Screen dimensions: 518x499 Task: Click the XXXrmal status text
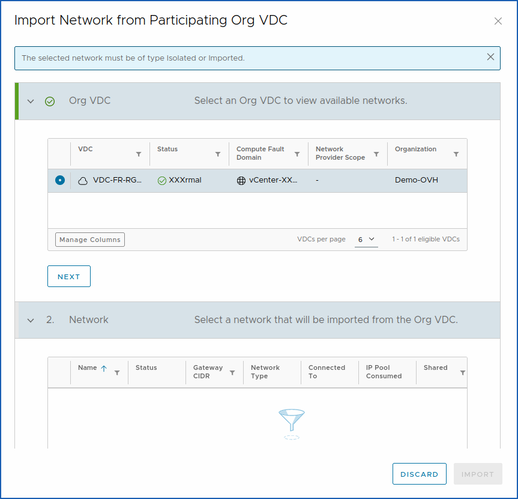point(185,180)
